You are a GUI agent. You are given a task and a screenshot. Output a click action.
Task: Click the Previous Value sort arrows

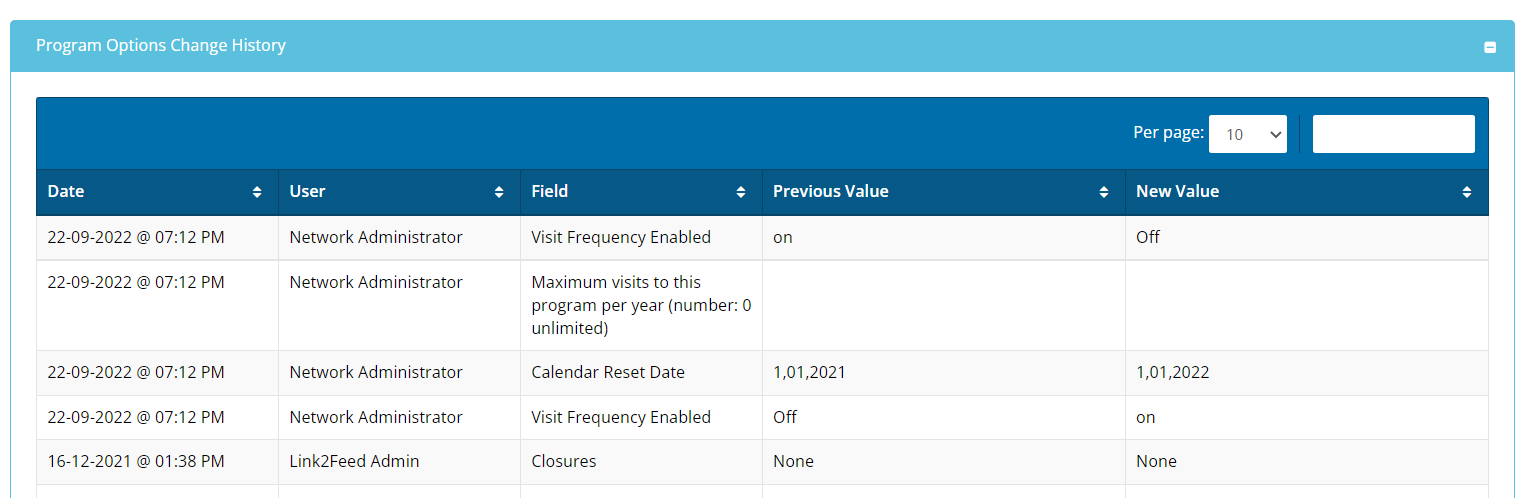pos(1104,192)
